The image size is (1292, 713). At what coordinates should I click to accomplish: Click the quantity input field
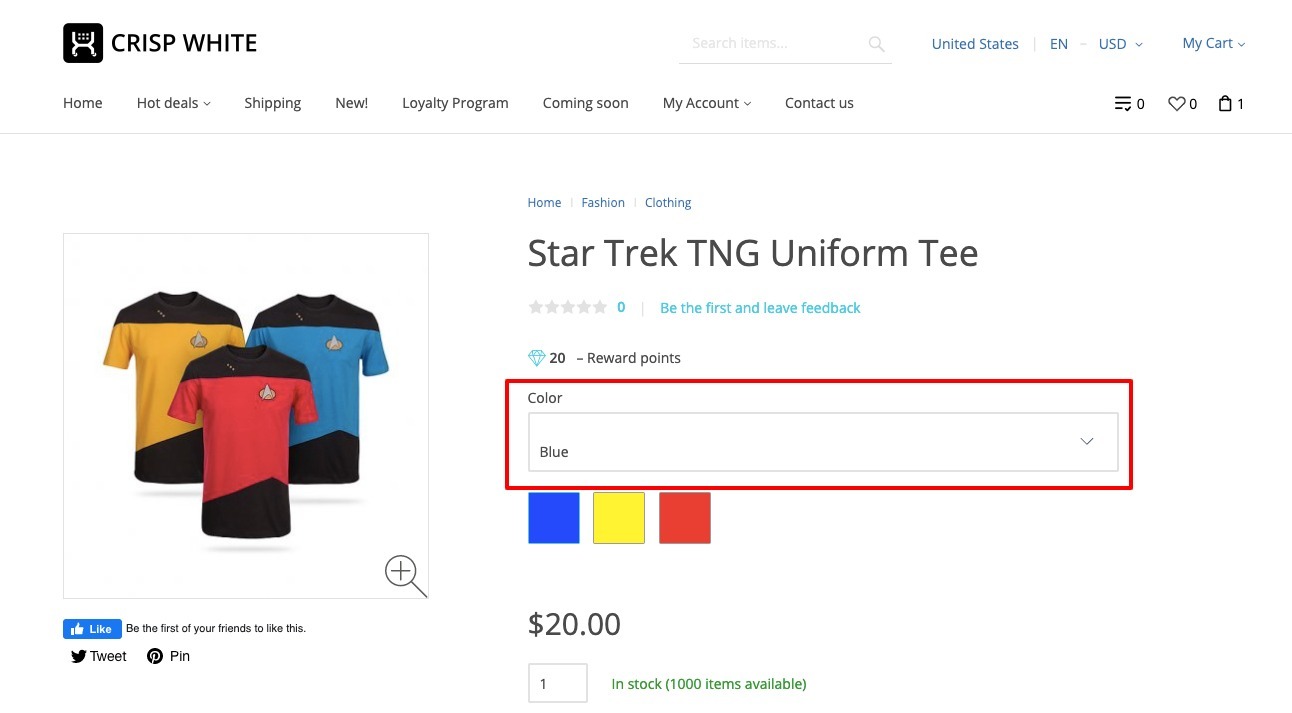pyautogui.click(x=557, y=684)
